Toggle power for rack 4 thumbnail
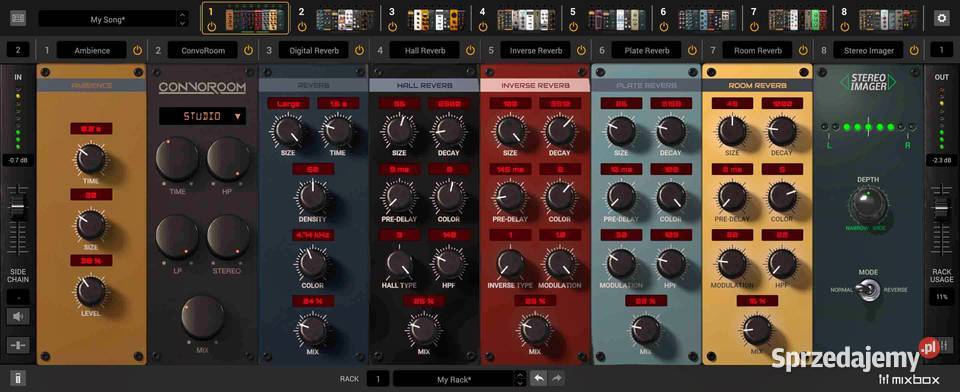The width and height of the screenshot is (960, 392). 483,26
